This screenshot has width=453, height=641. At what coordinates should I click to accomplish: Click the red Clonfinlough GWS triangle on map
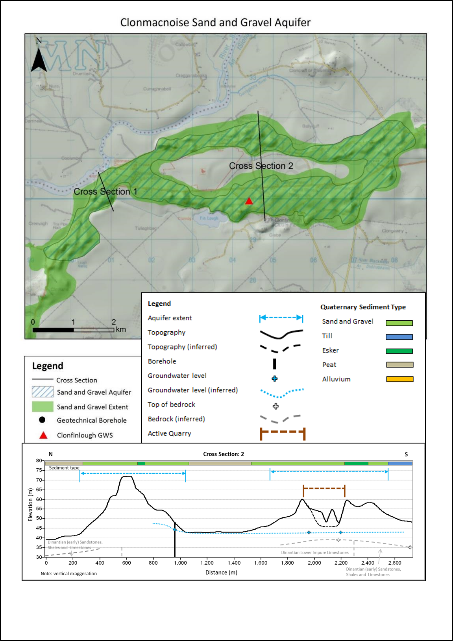[x=249, y=201]
